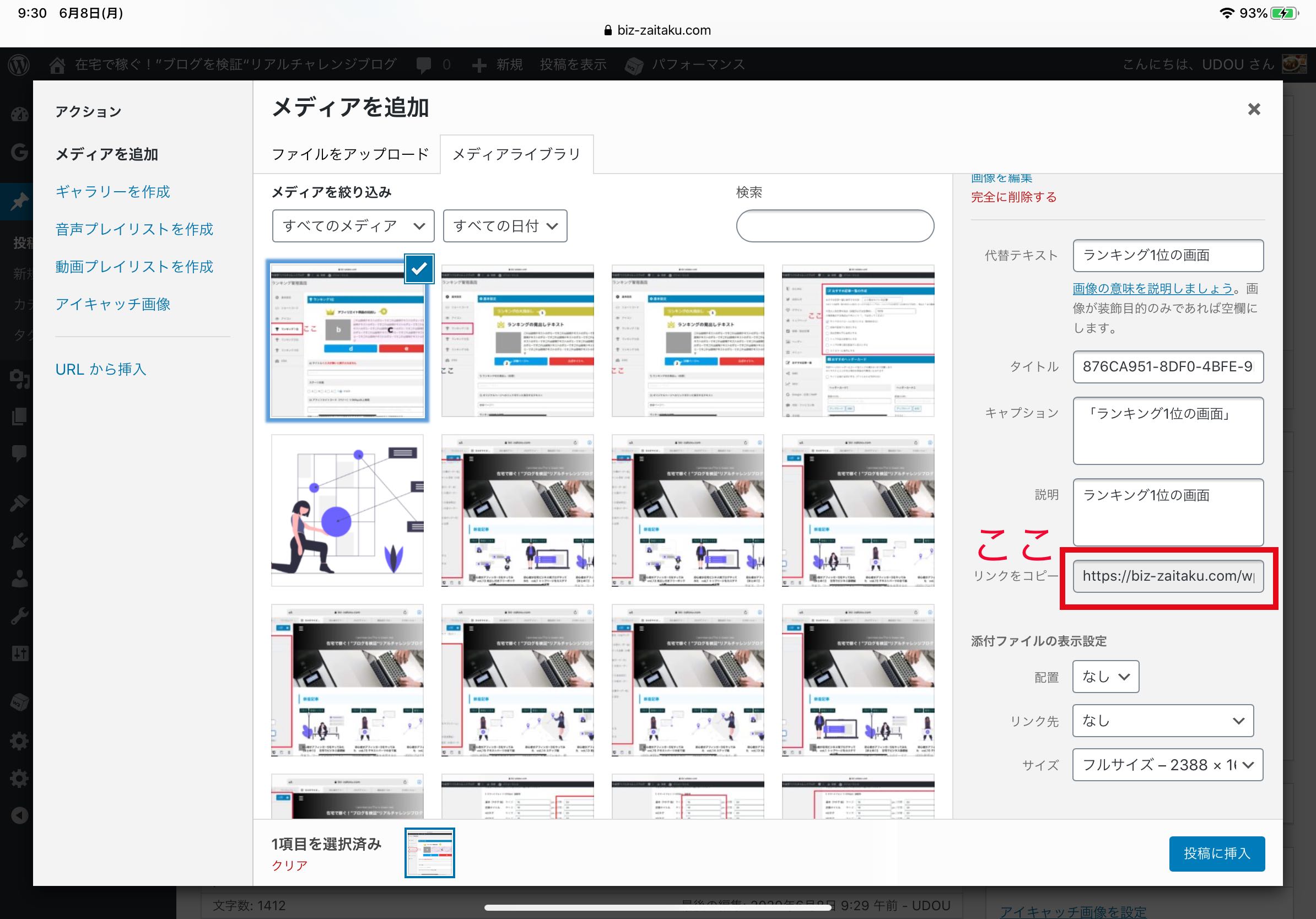Click the Wi-Fi status icon
The height and width of the screenshot is (919, 1316).
tap(1227, 13)
